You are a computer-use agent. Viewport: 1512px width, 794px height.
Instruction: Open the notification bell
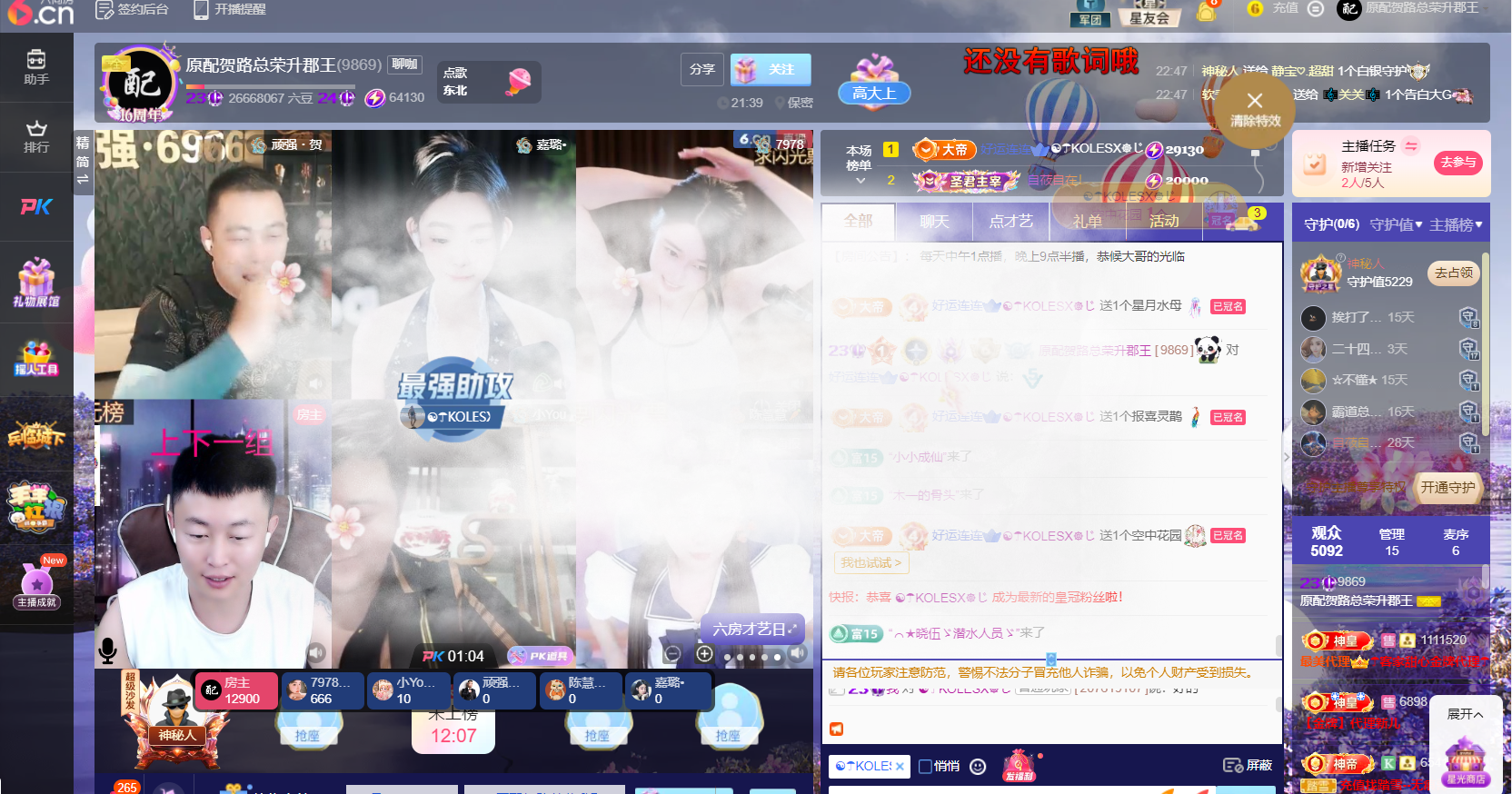(x=1207, y=11)
